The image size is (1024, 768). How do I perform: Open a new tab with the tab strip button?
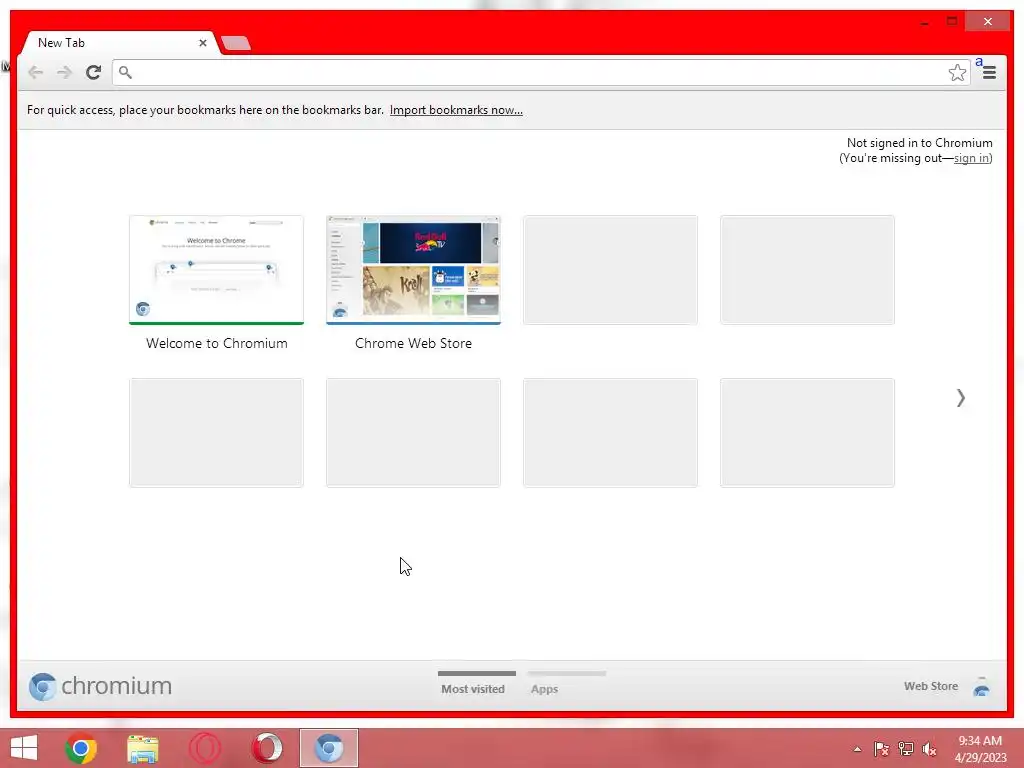pos(236,43)
